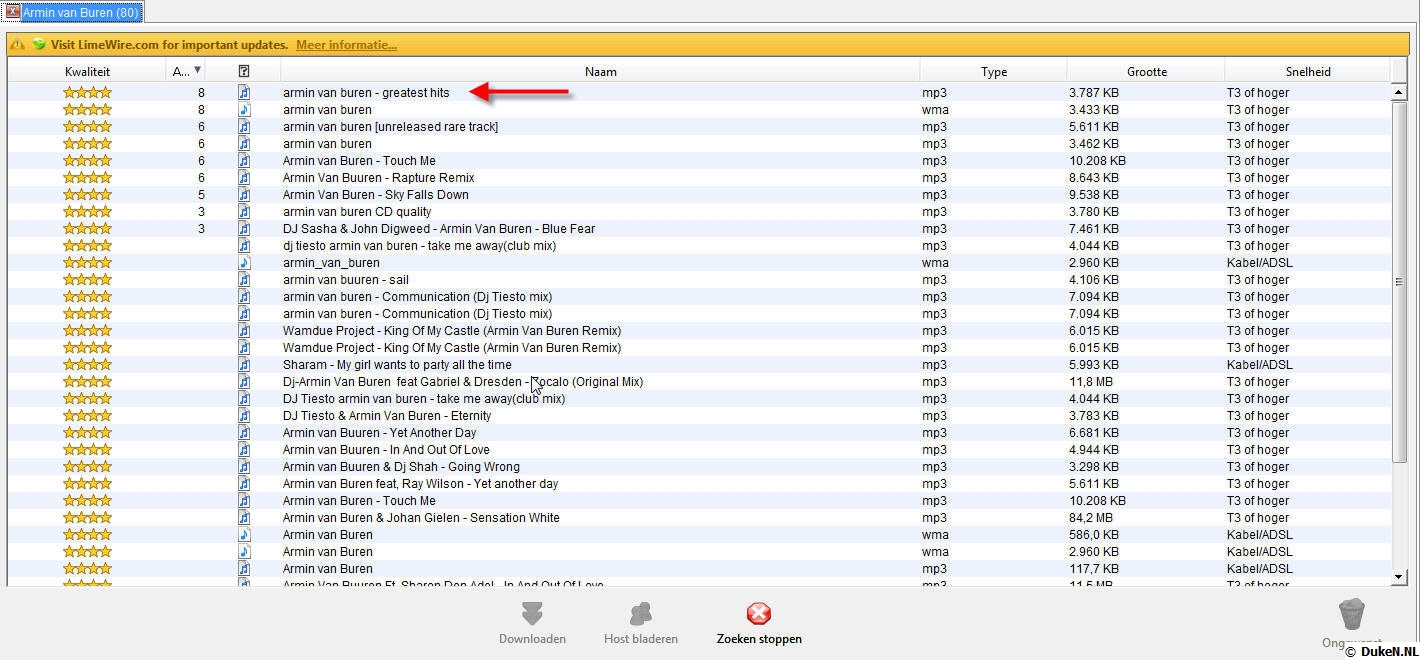1422x660 pixels.
Task: Click file icon of 'armin van buuren - sail'
Action: click(244, 279)
